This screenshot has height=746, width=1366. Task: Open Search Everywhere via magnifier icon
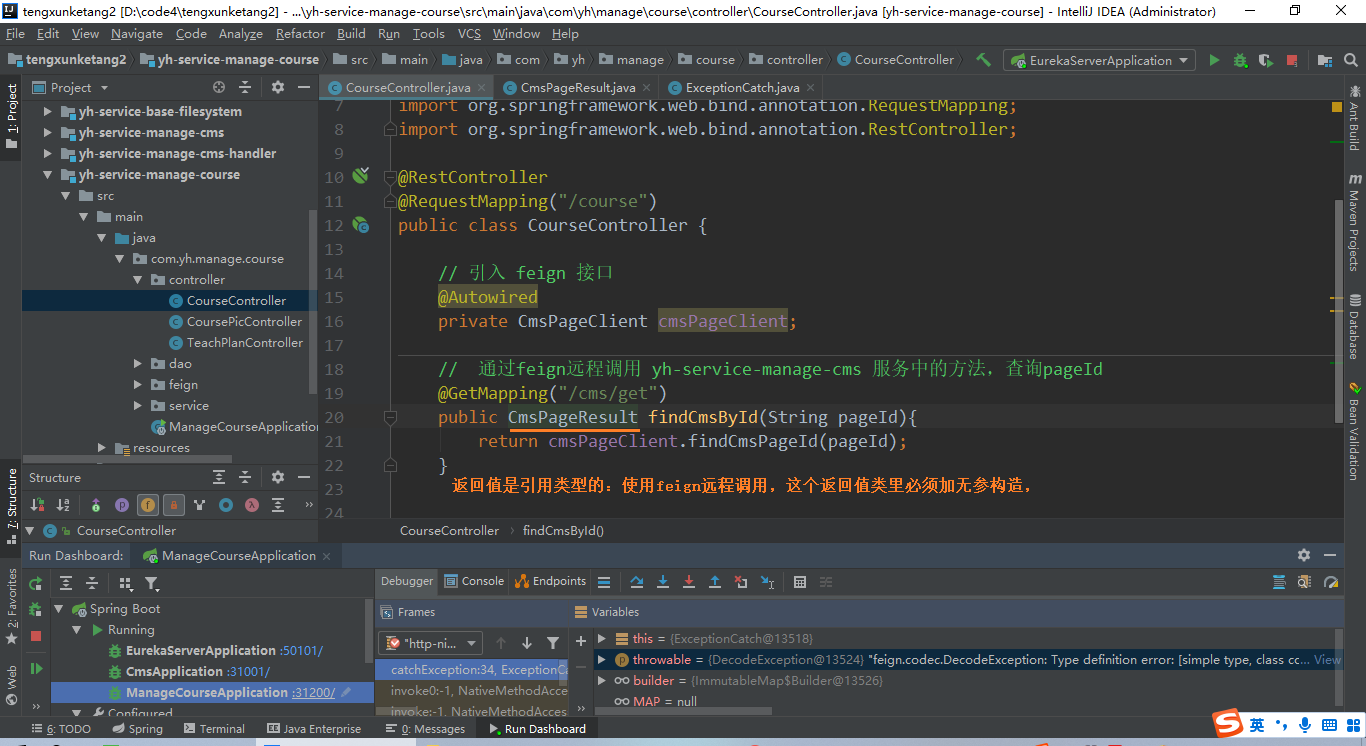click(1352, 60)
